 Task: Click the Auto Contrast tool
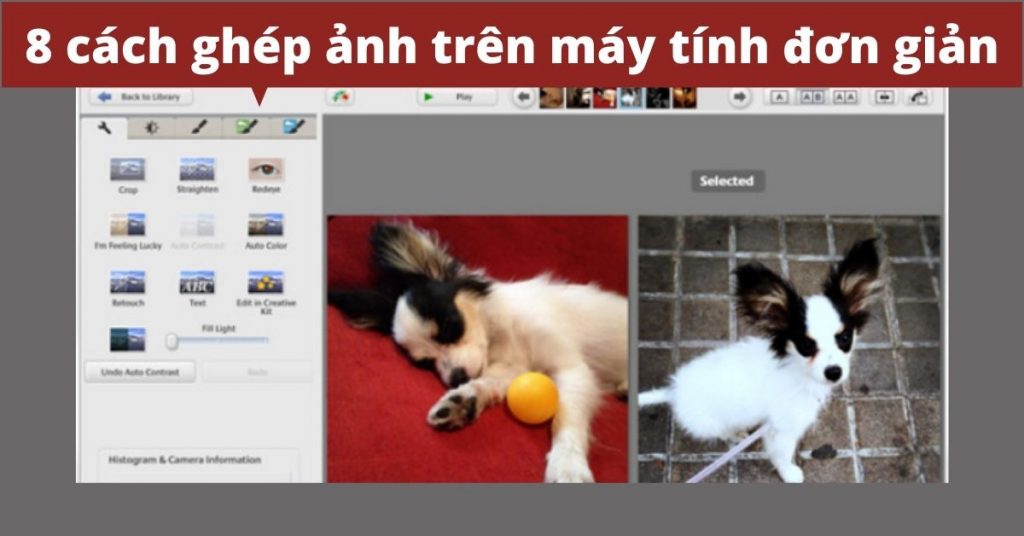(197, 231)
